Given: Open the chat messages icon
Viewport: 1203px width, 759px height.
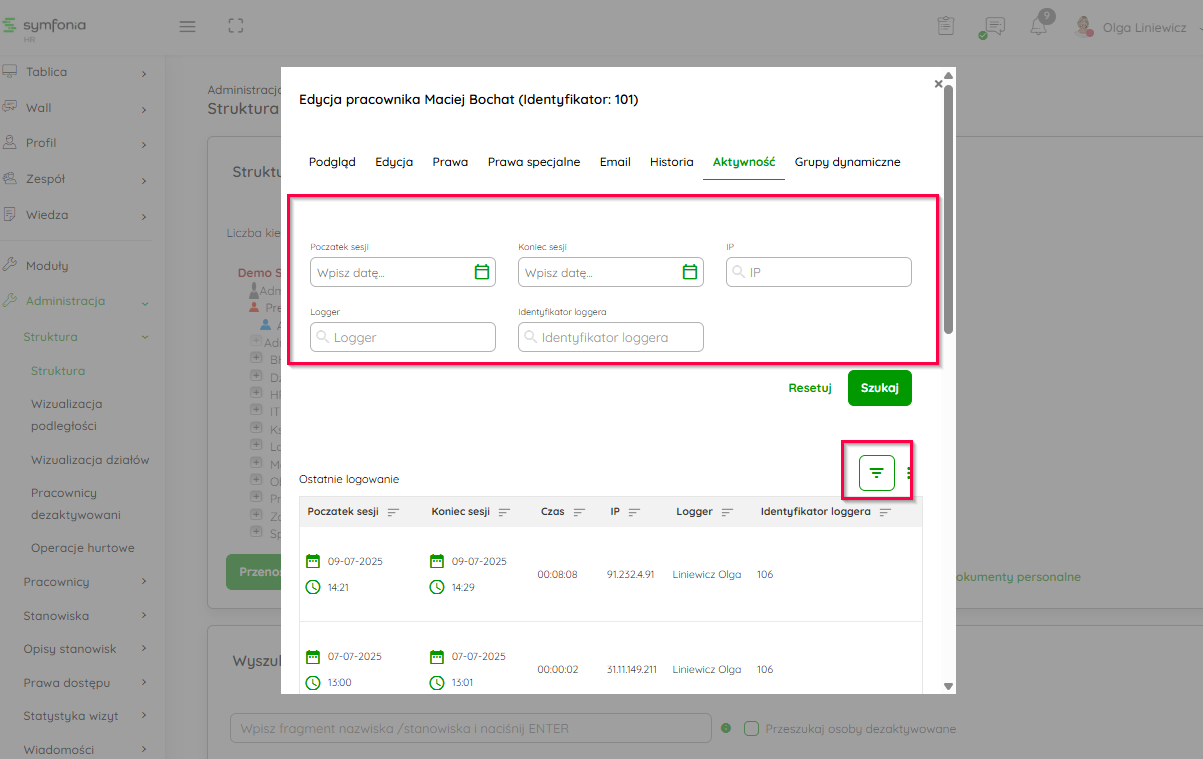Looking at the screenshot, I should point(994,27).
